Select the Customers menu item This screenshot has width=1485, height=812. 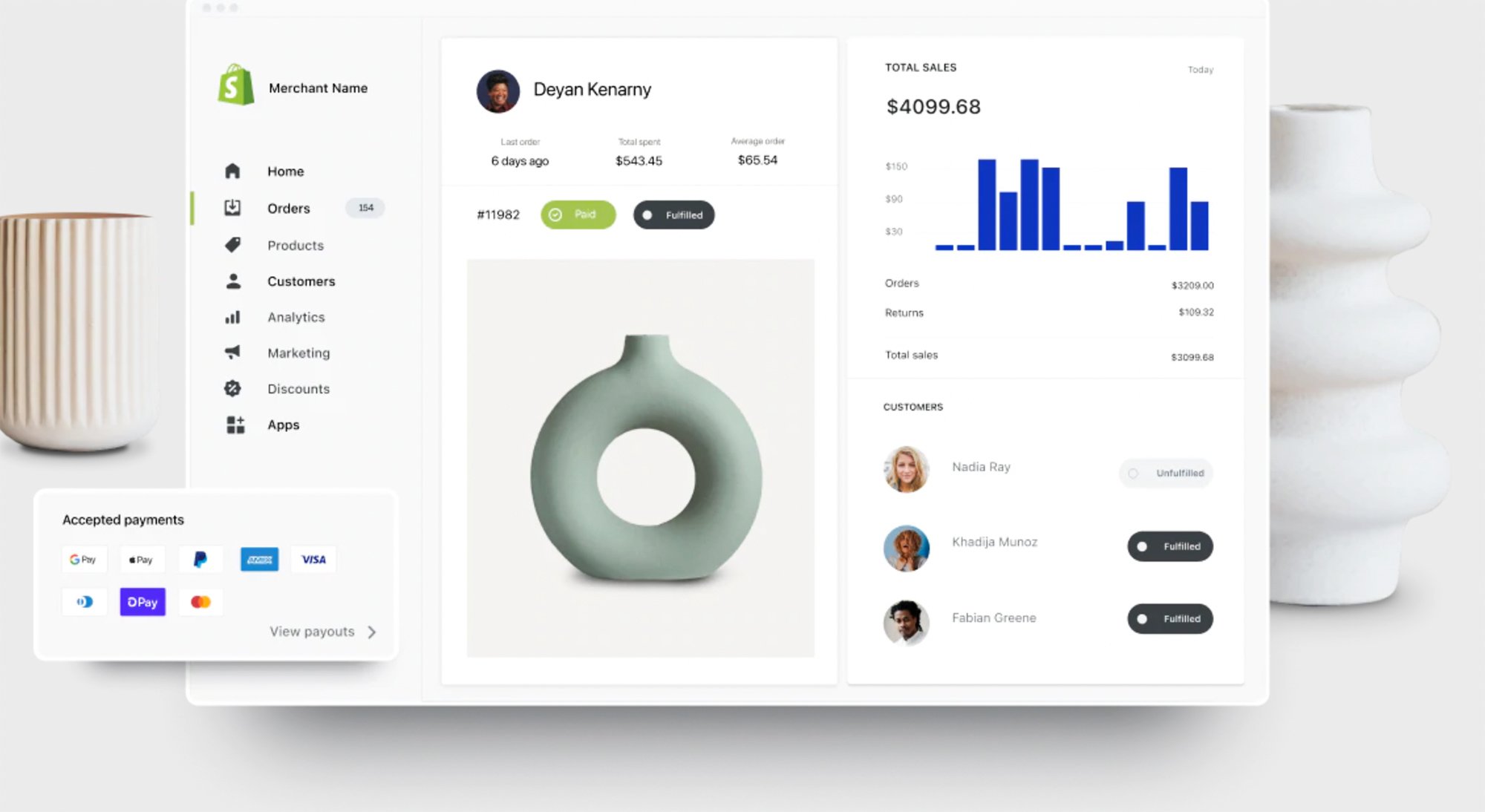[x=301, y=281]
